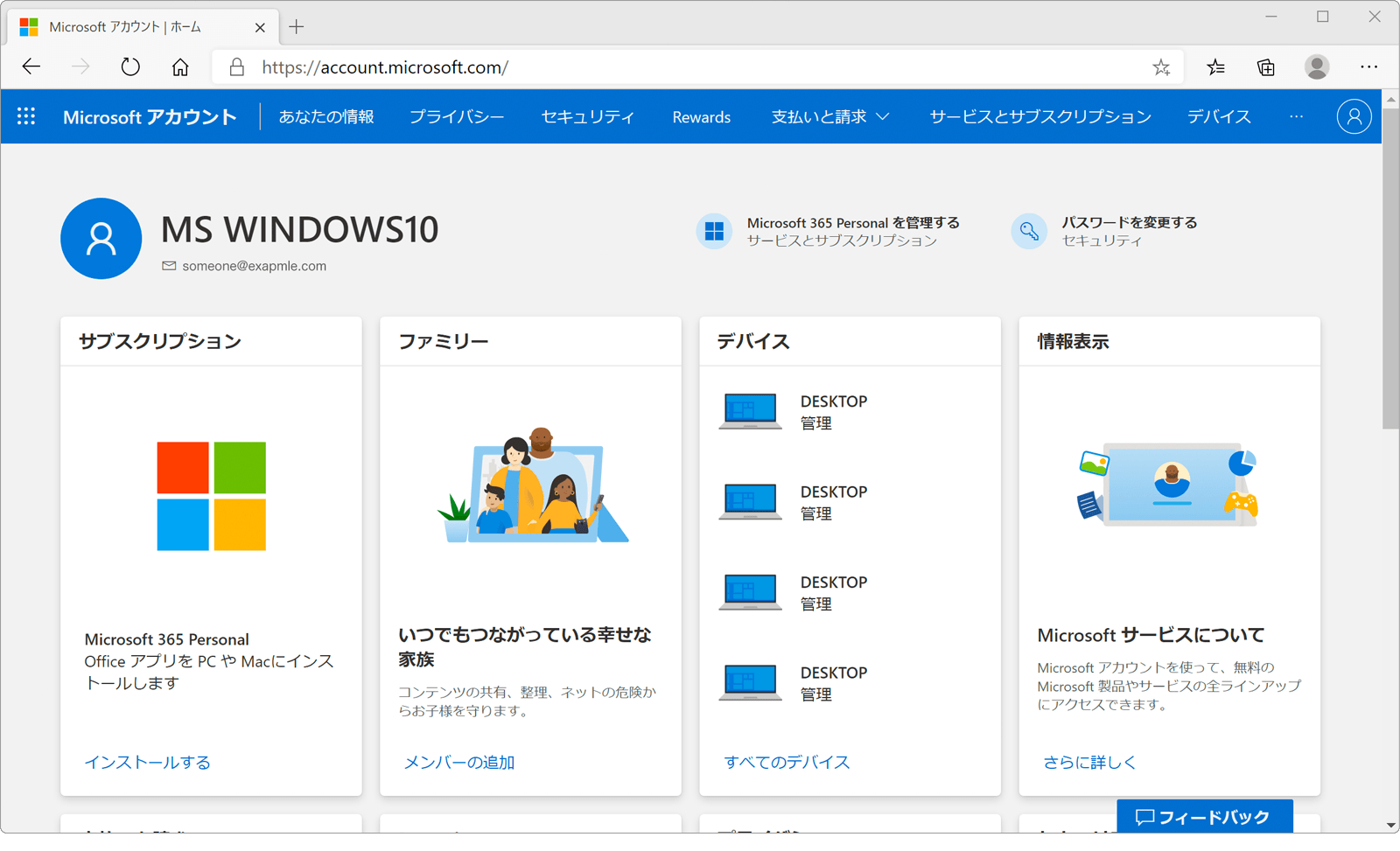Click 管理 under the second DESKTOP
This screenshot has width=1400, height=851.
click(x=816, y=514)
